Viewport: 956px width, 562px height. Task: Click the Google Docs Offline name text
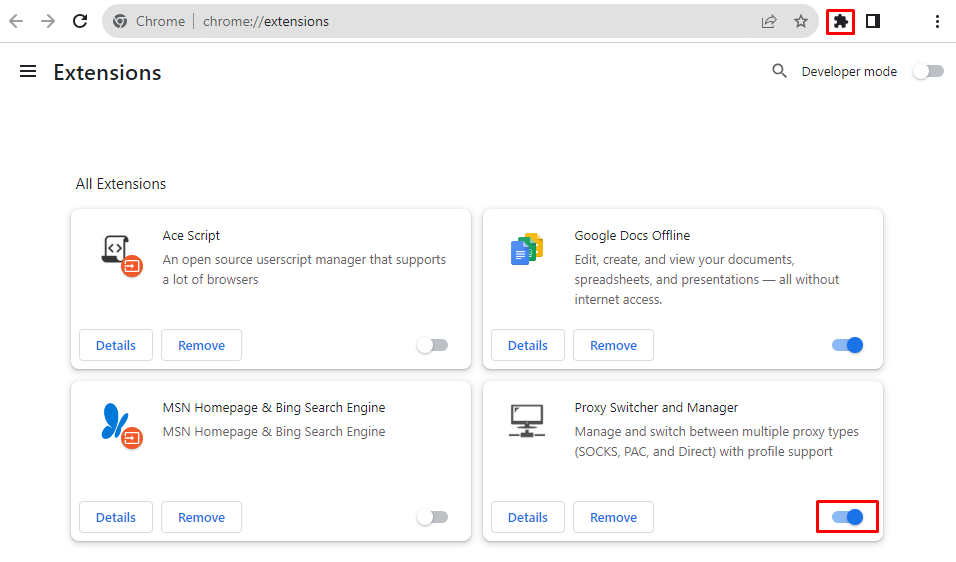click(x=632, y=235)
